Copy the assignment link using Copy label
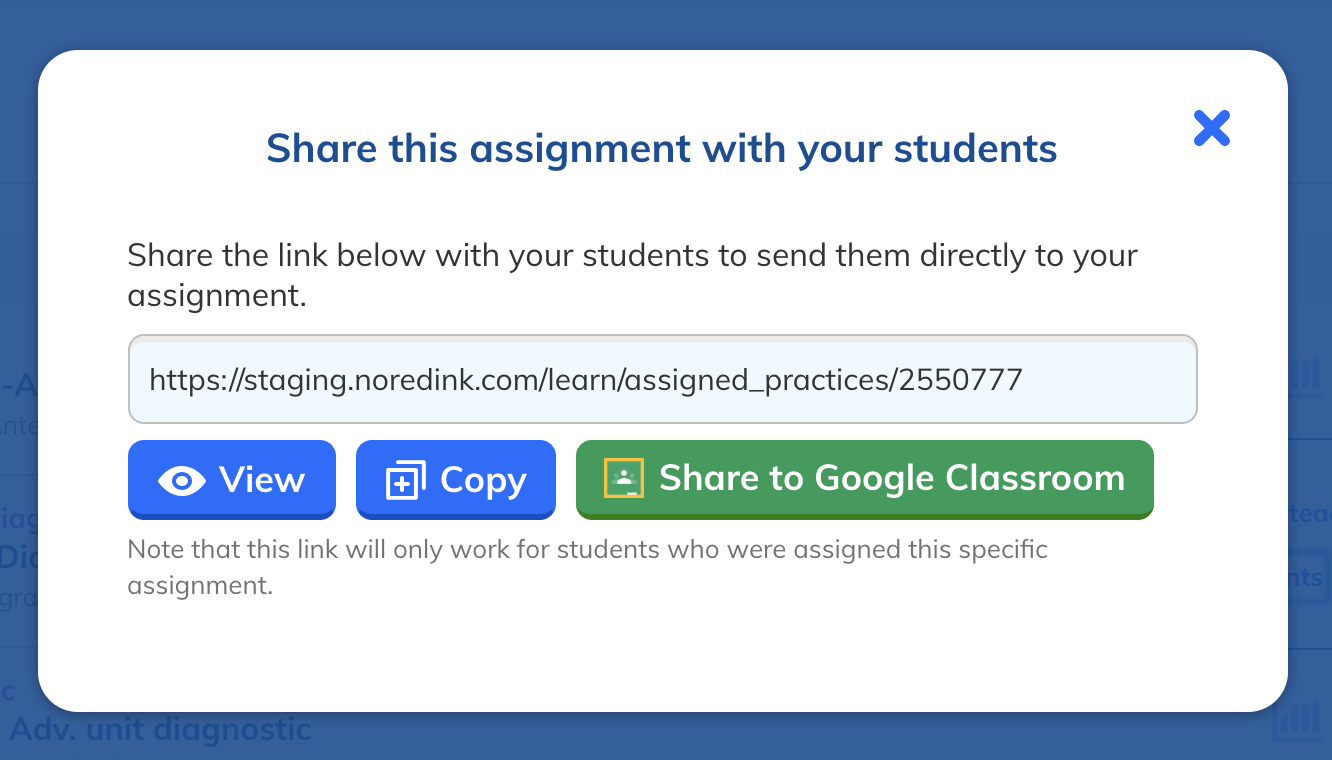This screenshot has height=760, width=1332. point(483,481)
